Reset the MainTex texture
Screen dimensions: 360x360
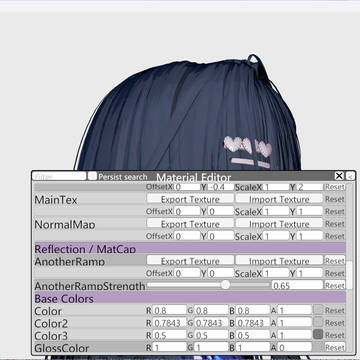tap(335, 199)
